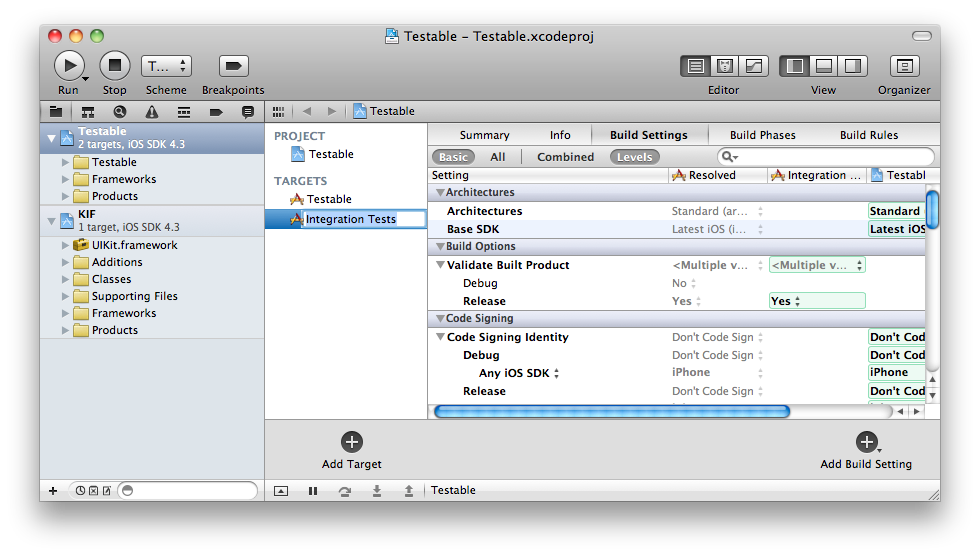Show recently edited files filter
980x556 pixels.
tap(80, 490)
